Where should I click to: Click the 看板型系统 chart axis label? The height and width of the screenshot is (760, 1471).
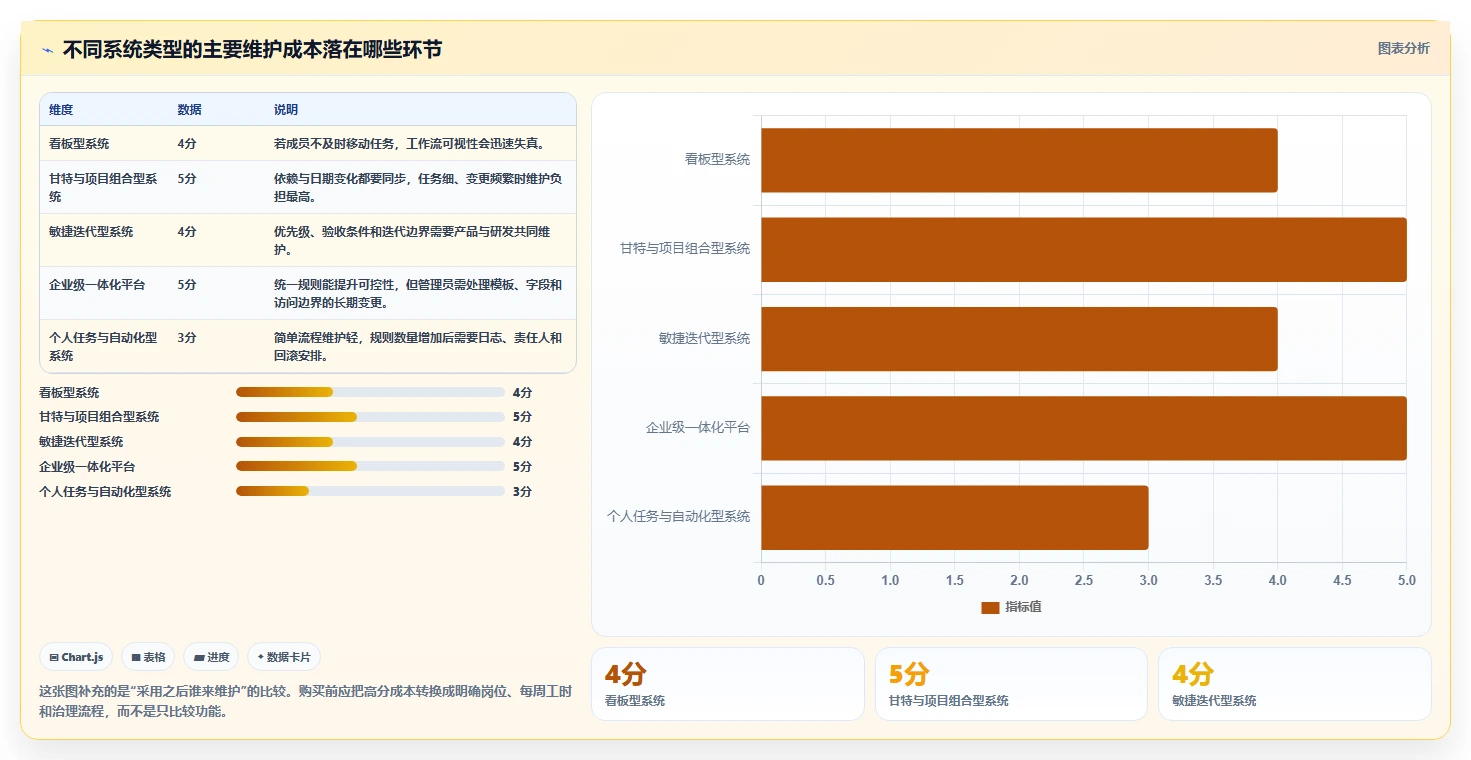click(717, 159)
